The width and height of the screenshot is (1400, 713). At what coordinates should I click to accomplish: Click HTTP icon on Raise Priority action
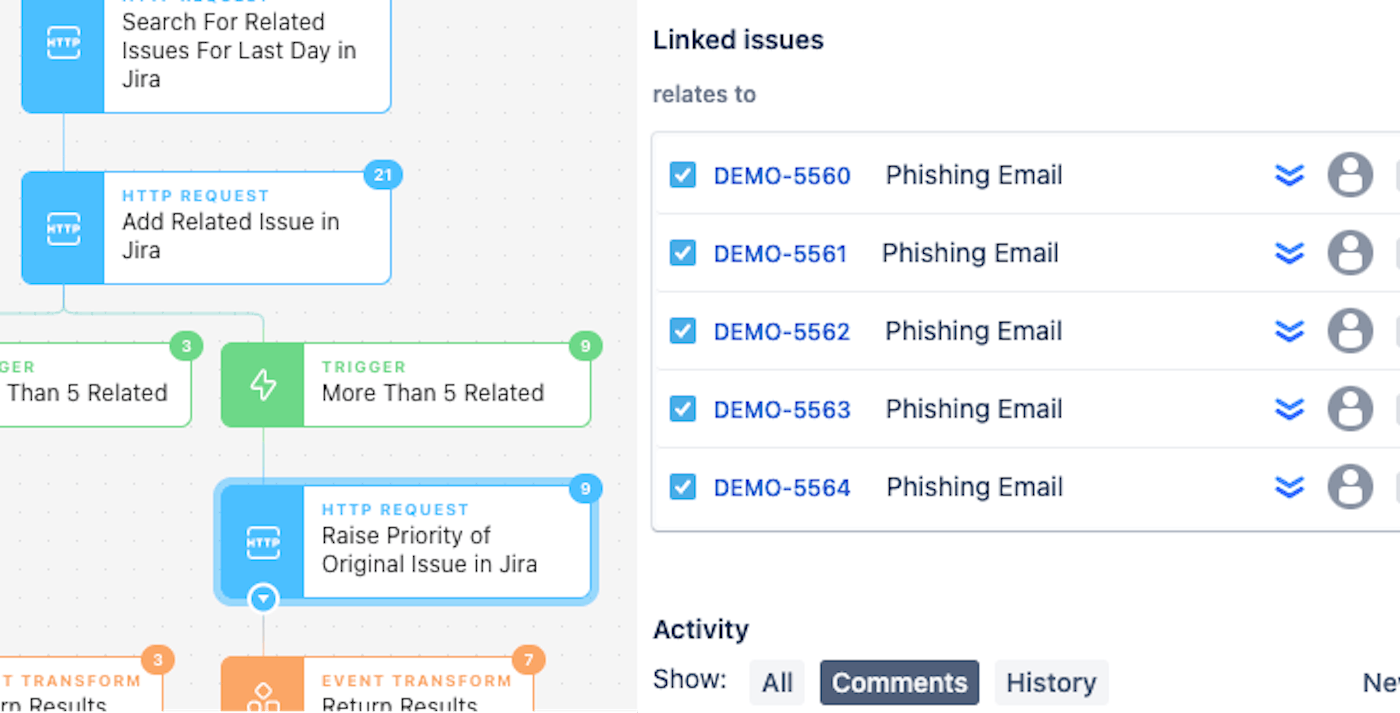tap(263, 542)
